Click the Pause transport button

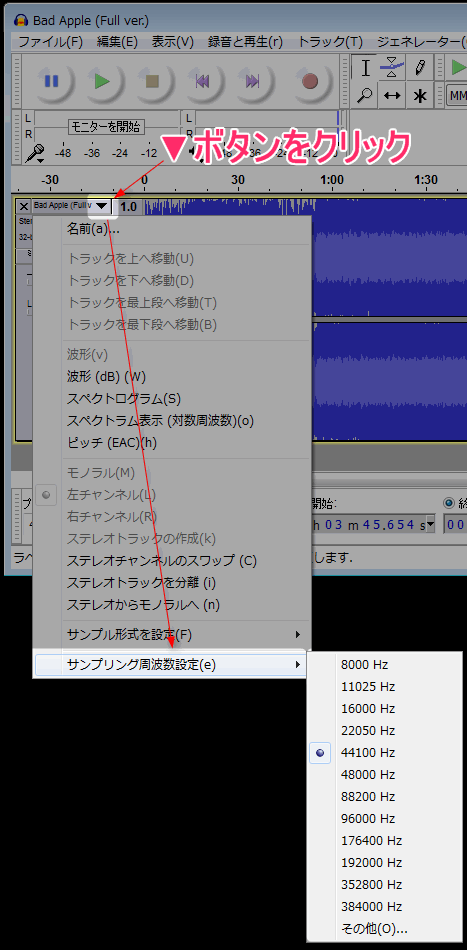(51, 81)
